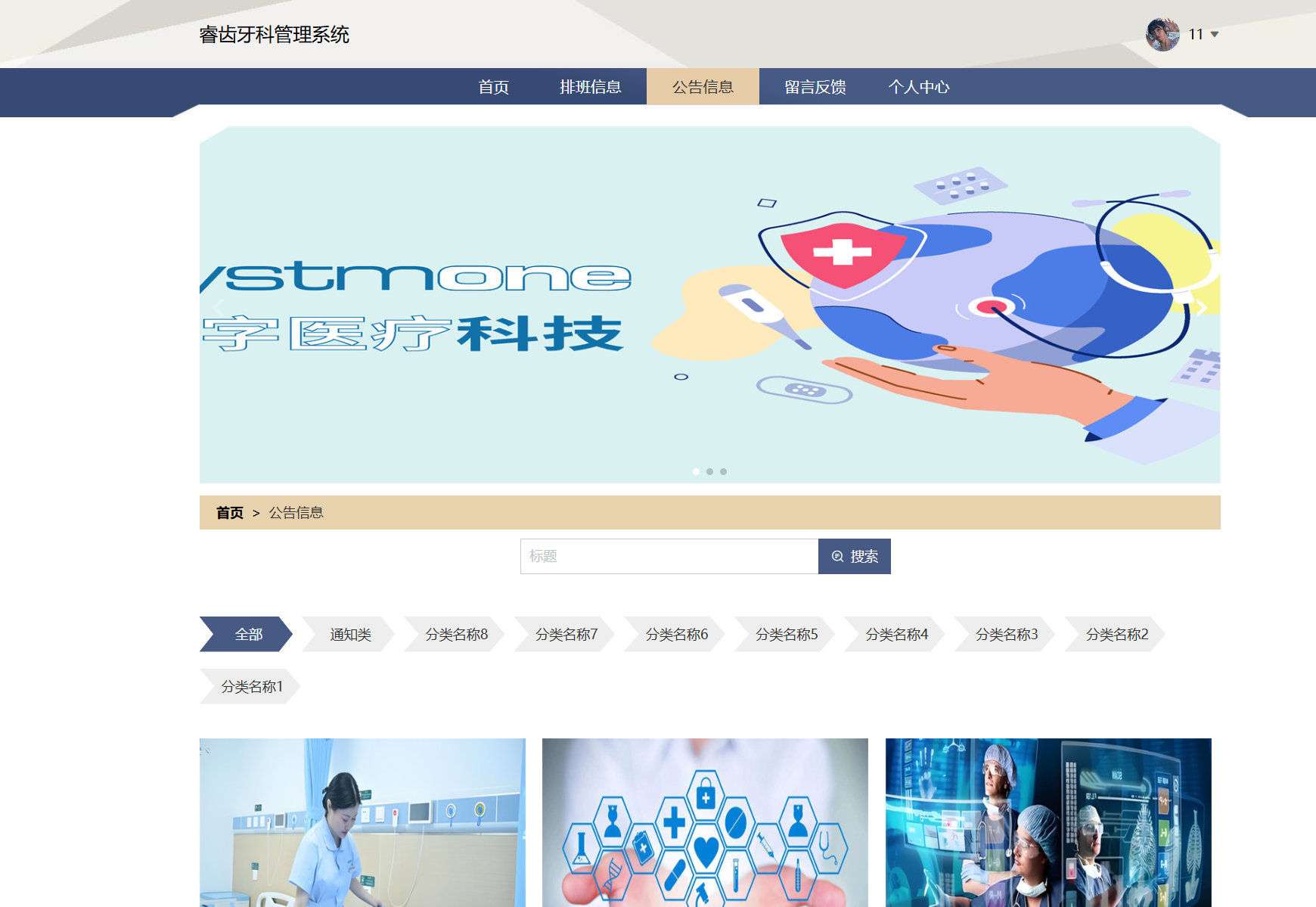Open 留言反馈 page from navigation

click(x=815, y=87)
